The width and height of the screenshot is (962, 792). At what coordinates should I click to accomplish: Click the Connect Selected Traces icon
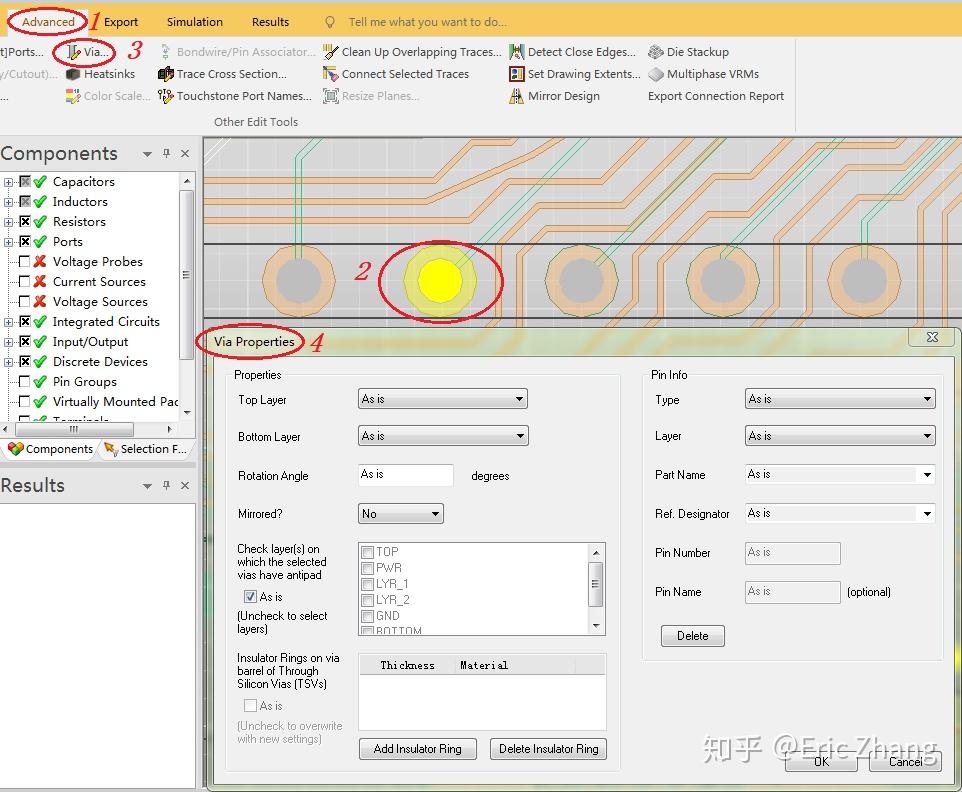pos(331,74)
